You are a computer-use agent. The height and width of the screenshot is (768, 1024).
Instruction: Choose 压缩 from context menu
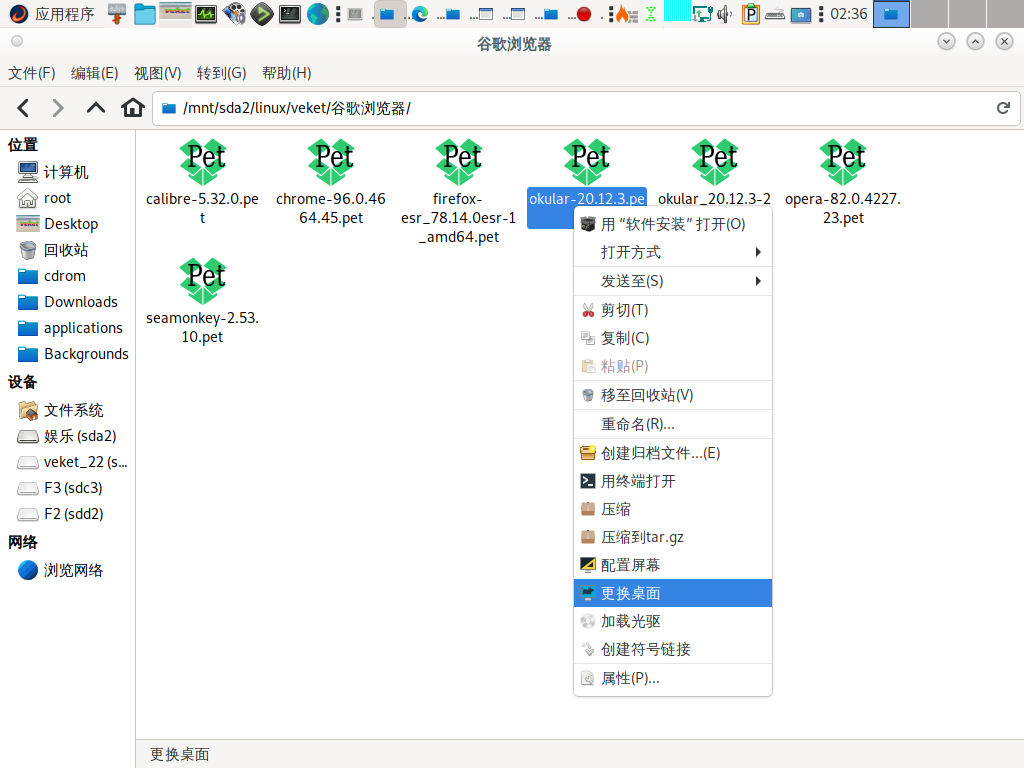(x=673, y=509)
